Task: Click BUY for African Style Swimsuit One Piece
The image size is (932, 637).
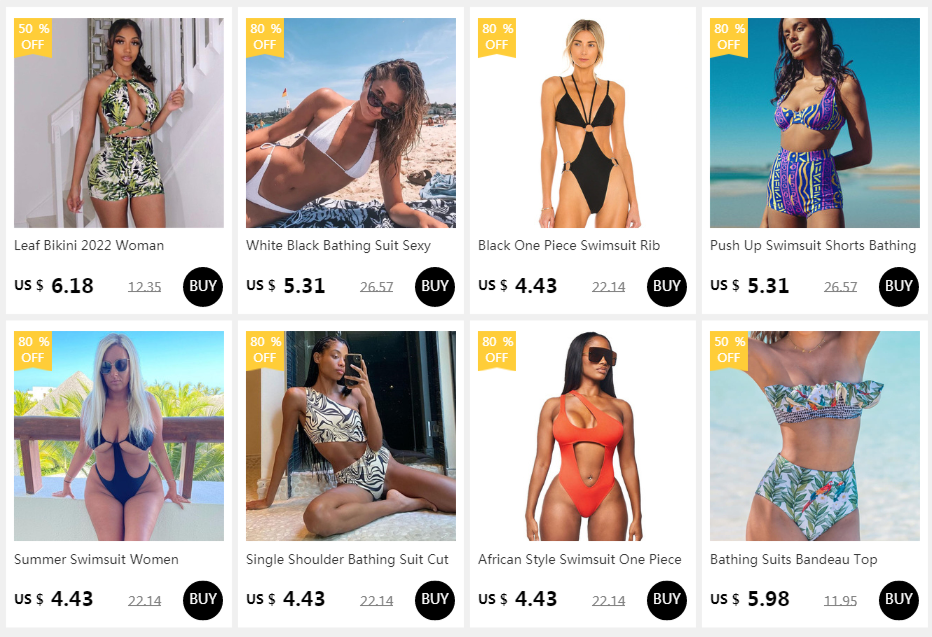Action: (666, 600)
